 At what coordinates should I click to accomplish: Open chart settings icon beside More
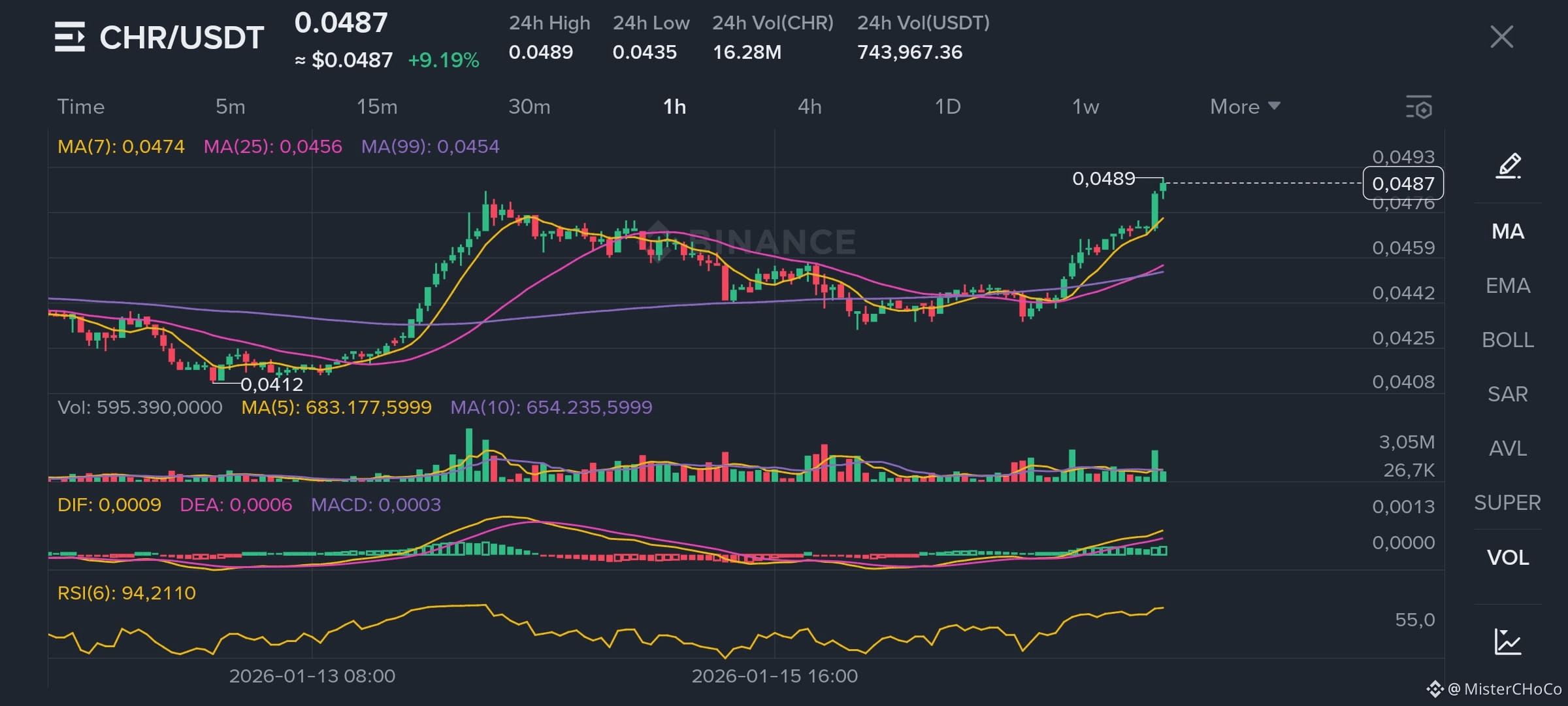coord(1418,107)
